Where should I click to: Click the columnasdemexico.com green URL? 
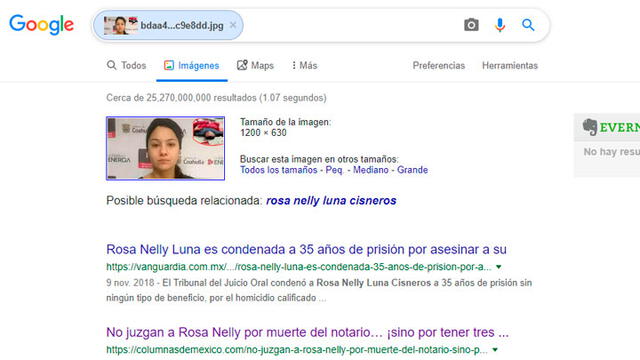click(297, 350)
